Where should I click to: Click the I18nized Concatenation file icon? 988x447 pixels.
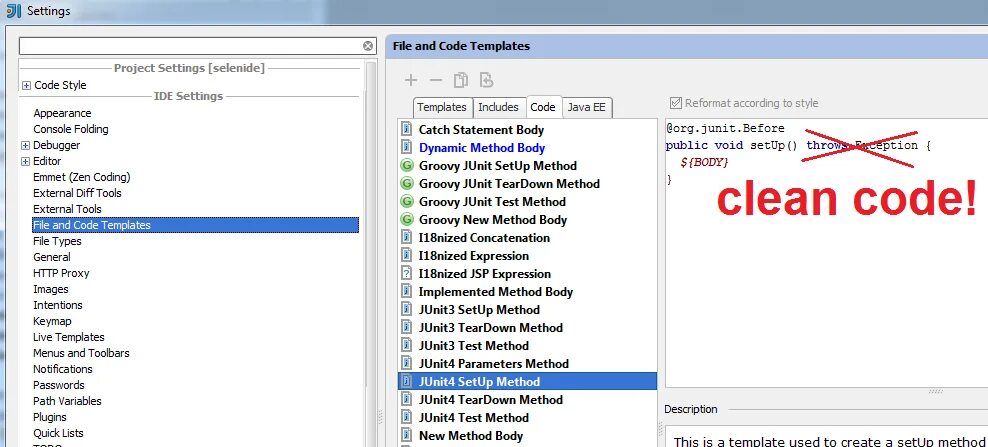[406, 238]
